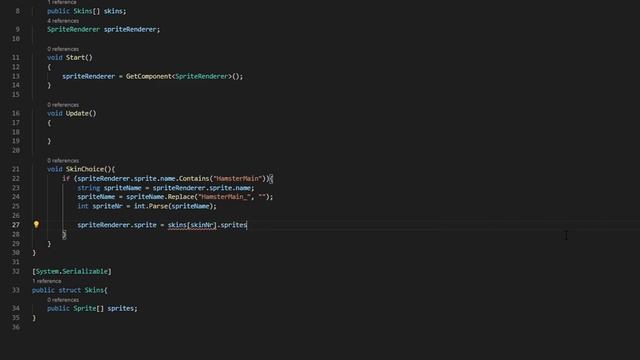This screenshot has width=640, height=360.
Task: Click 'SpriteRenderer' type on line 9
Action: (73, 29)
